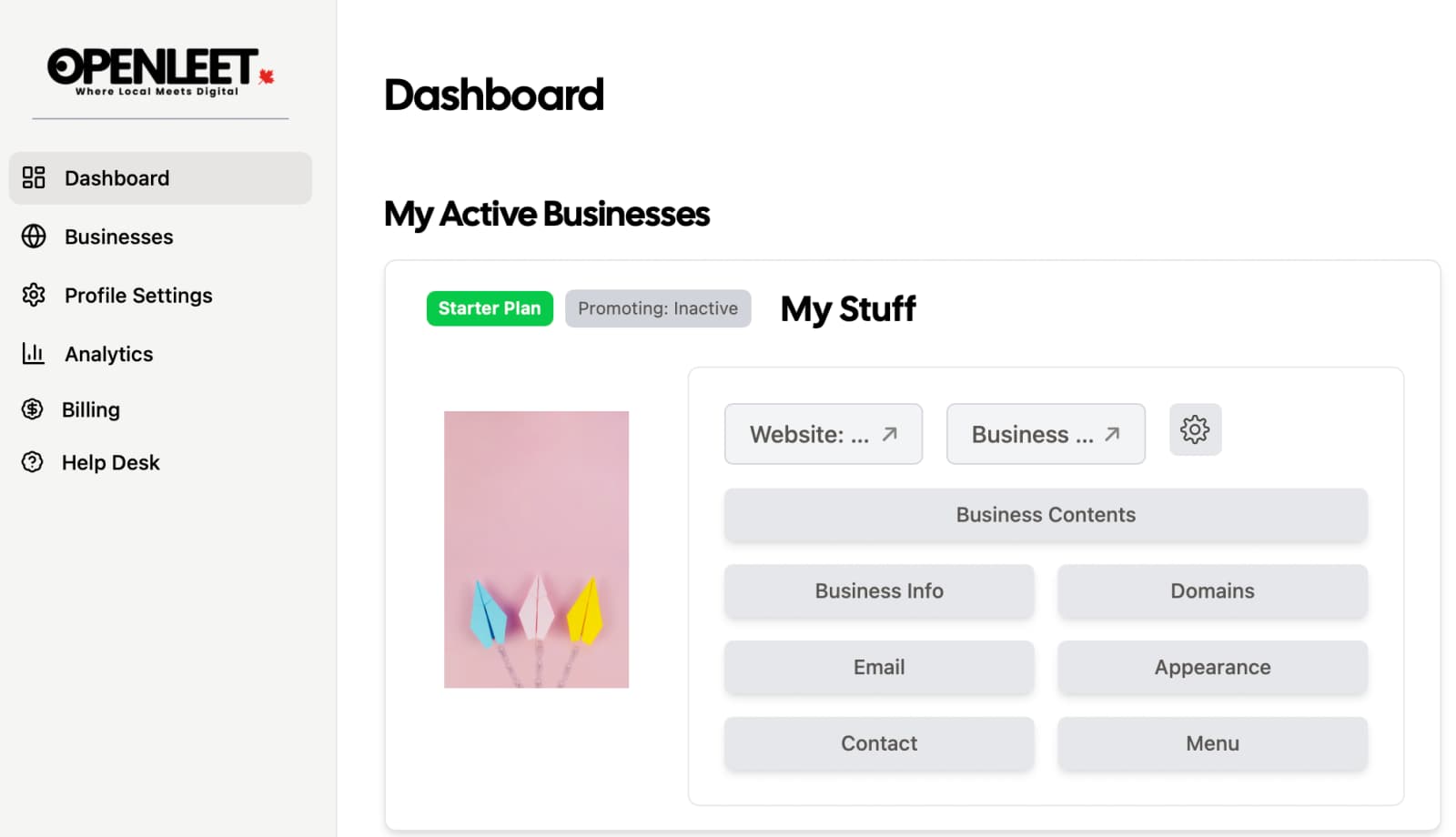Open the Domains settings
The height and width of the screenshot is (837, 1456).
click(x=1212, y=591)
